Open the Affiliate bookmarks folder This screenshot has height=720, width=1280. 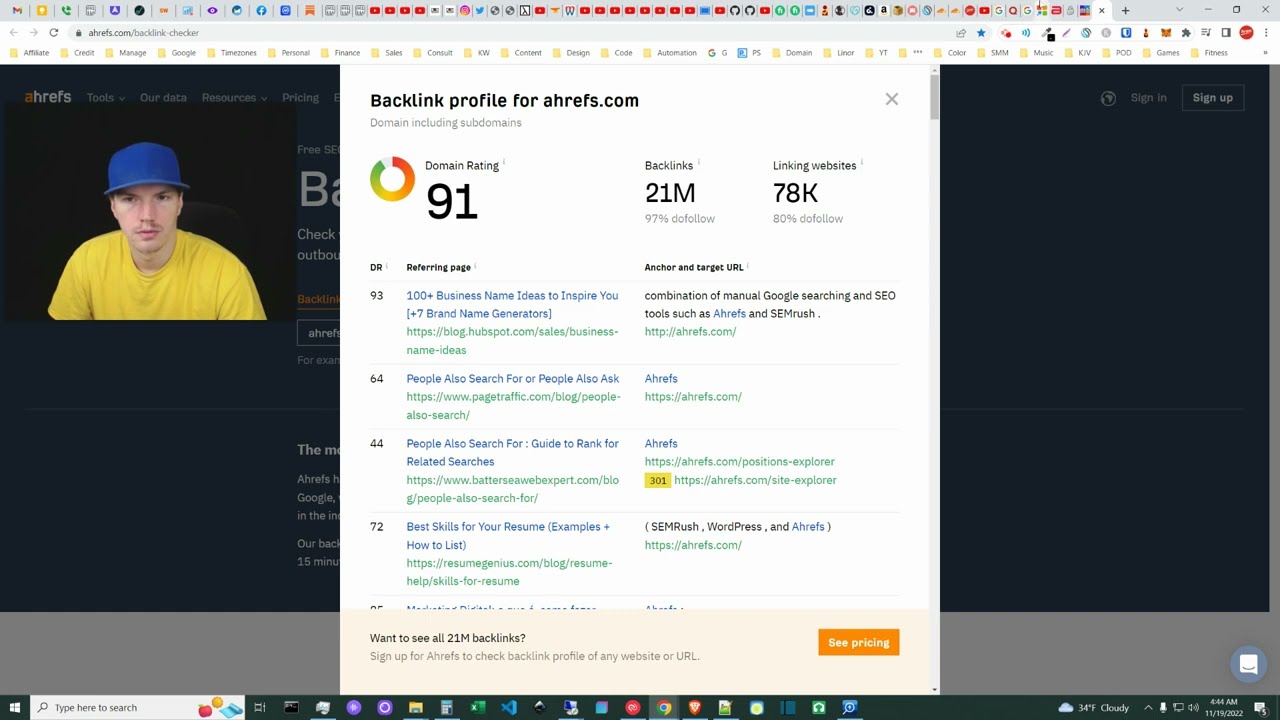(29, 53)
